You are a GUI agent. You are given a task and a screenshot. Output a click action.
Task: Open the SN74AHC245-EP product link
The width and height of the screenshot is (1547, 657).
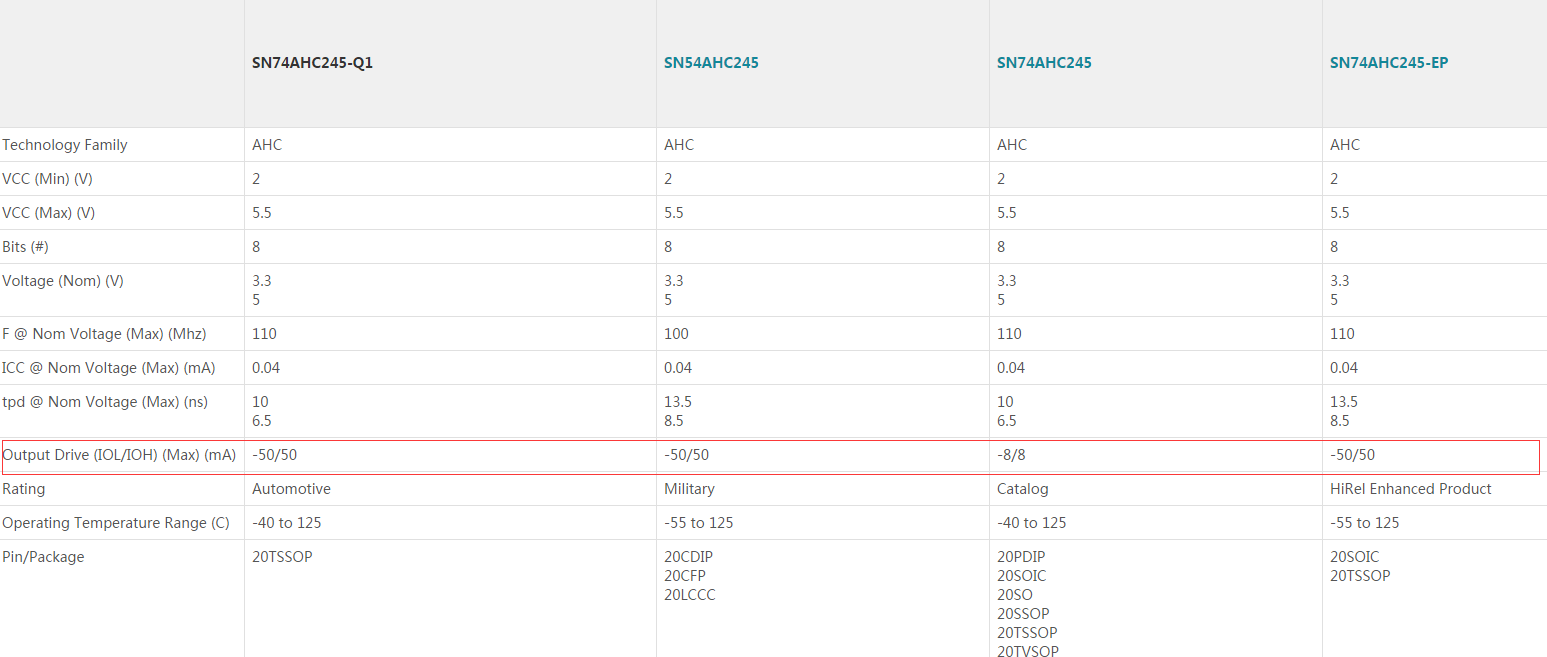pos(1389,63)
